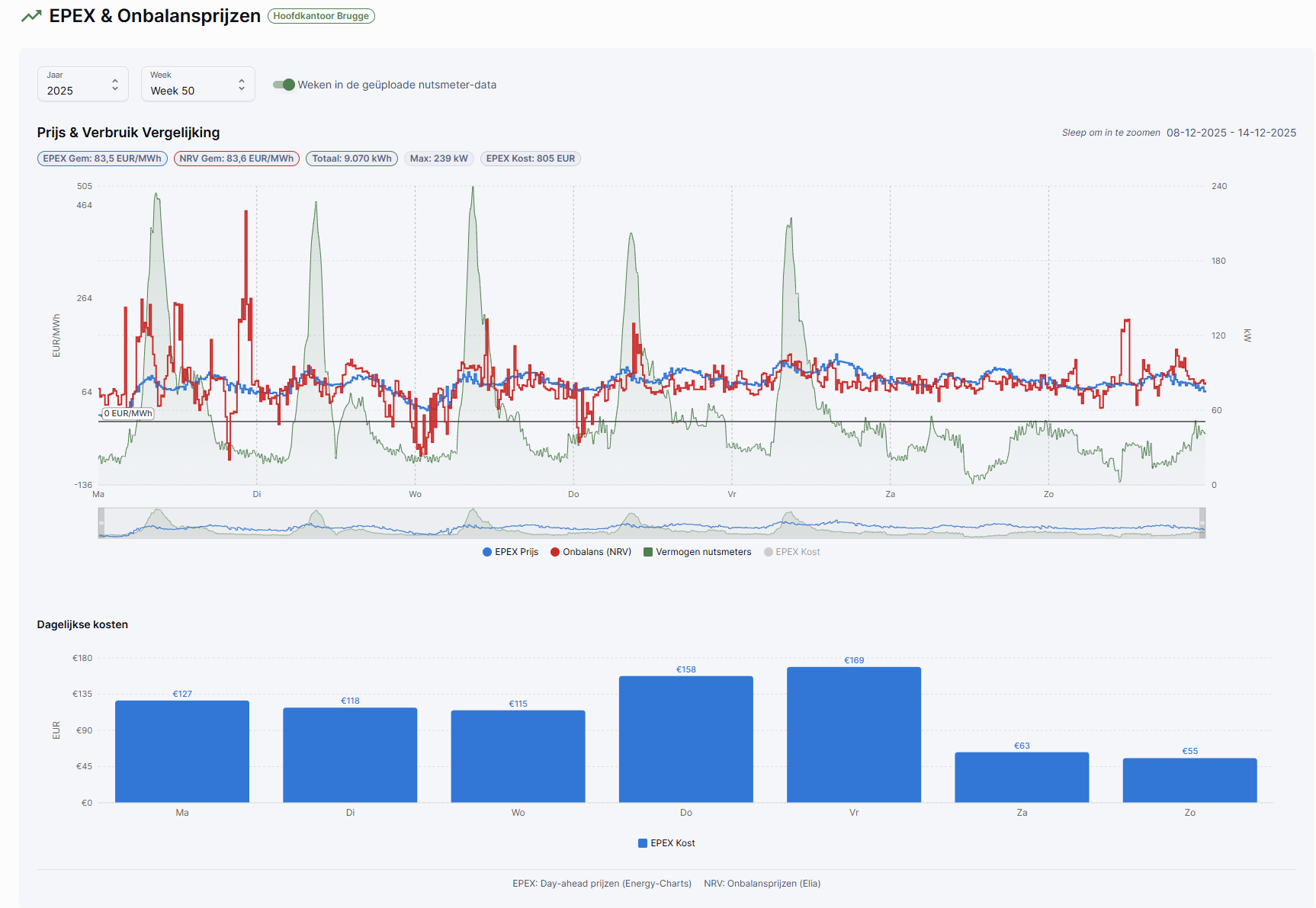1316x908 pixels.
Task: Click the Sleep om in te zoomen hint
Action: point(1111,133)
